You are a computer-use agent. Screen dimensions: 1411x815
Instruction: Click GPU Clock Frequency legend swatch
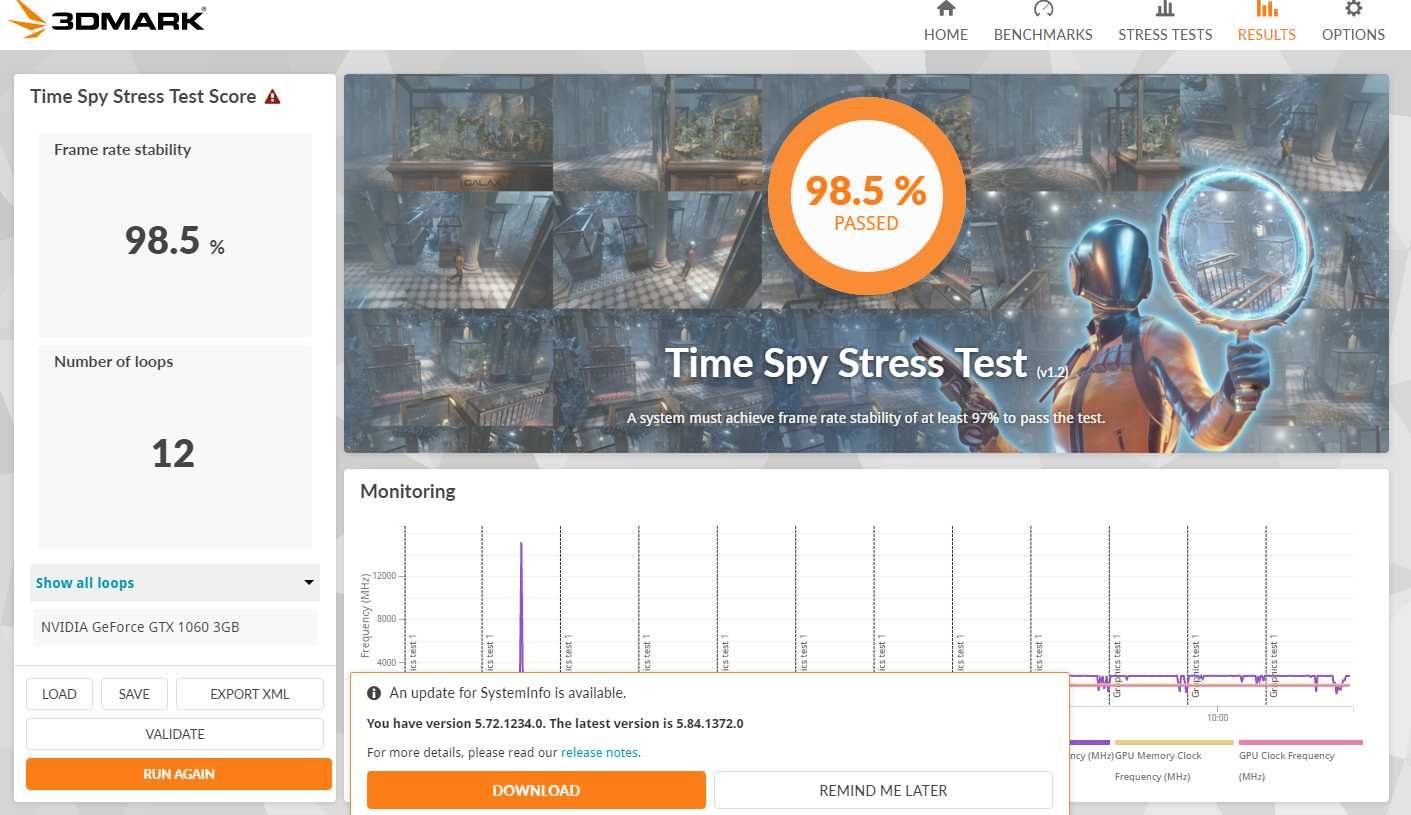(x=1300, y=743)
